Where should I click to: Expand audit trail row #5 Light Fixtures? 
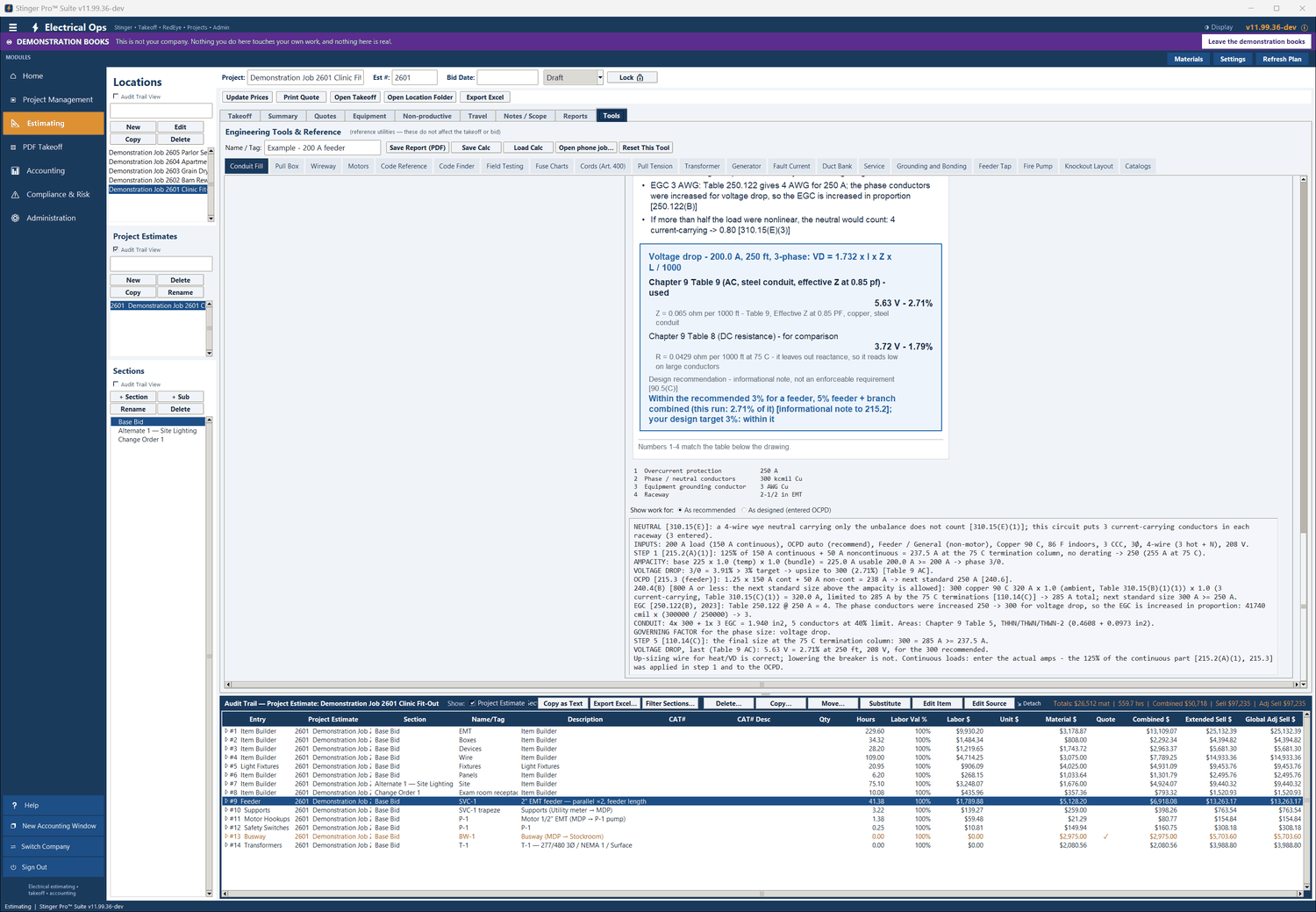226,766
